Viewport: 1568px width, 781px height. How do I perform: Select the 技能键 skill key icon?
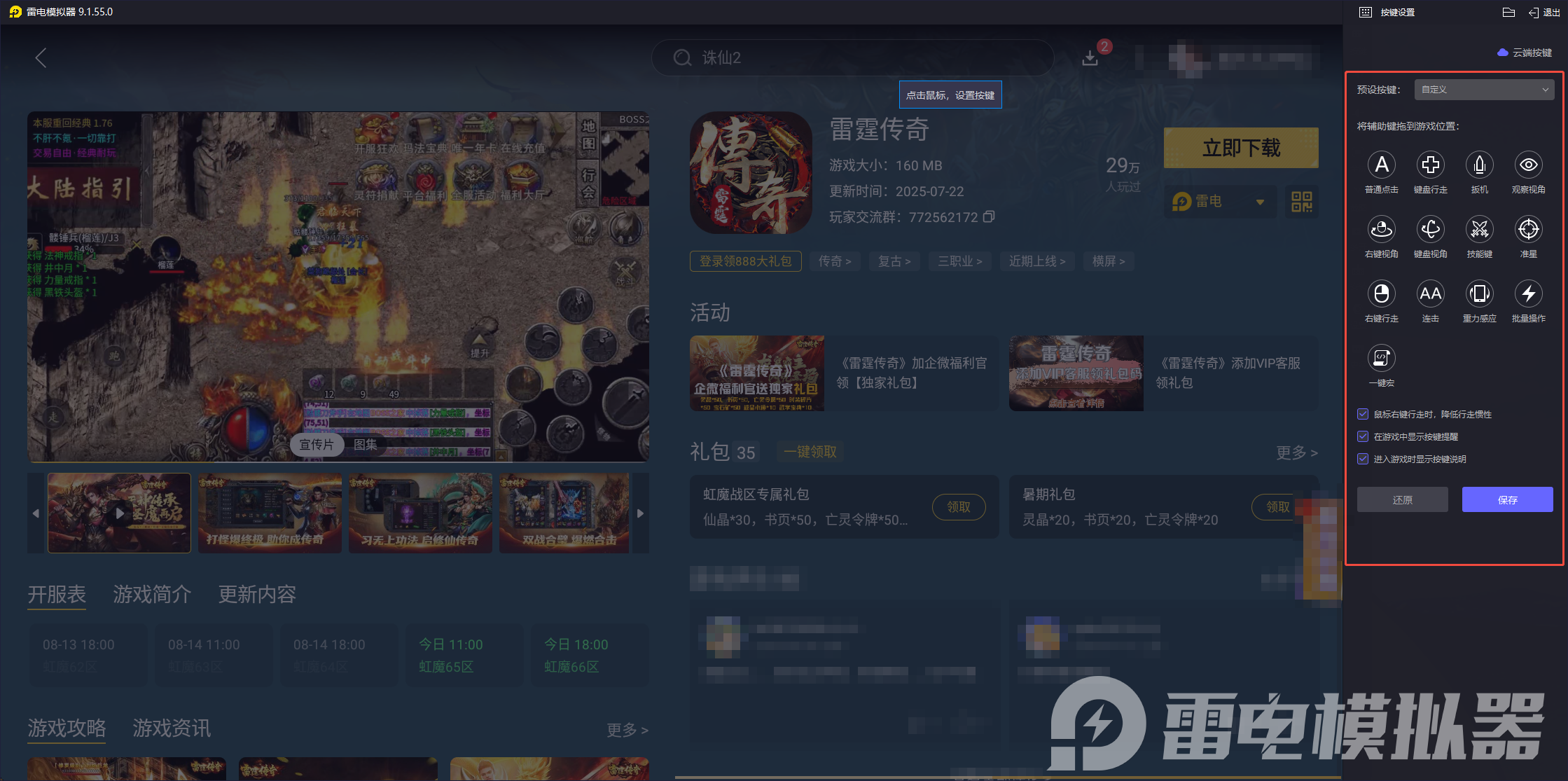[x=1479, y=230]
